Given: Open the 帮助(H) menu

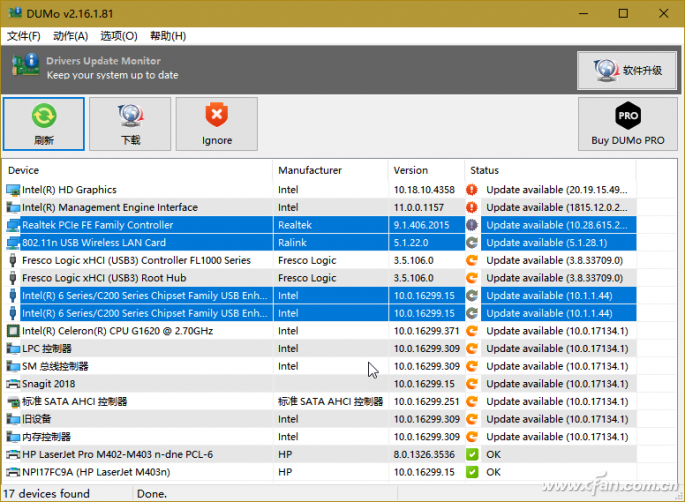Looking at the screenshot, I should coord(168,36).
